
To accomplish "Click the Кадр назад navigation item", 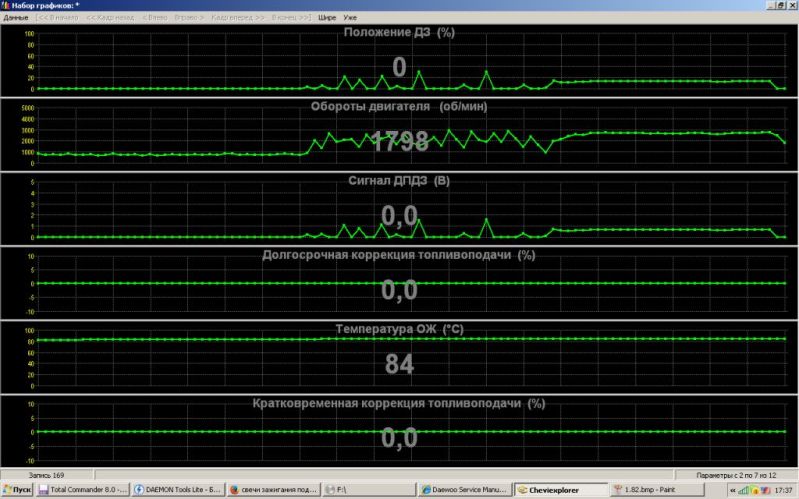I will click(109, 18).
